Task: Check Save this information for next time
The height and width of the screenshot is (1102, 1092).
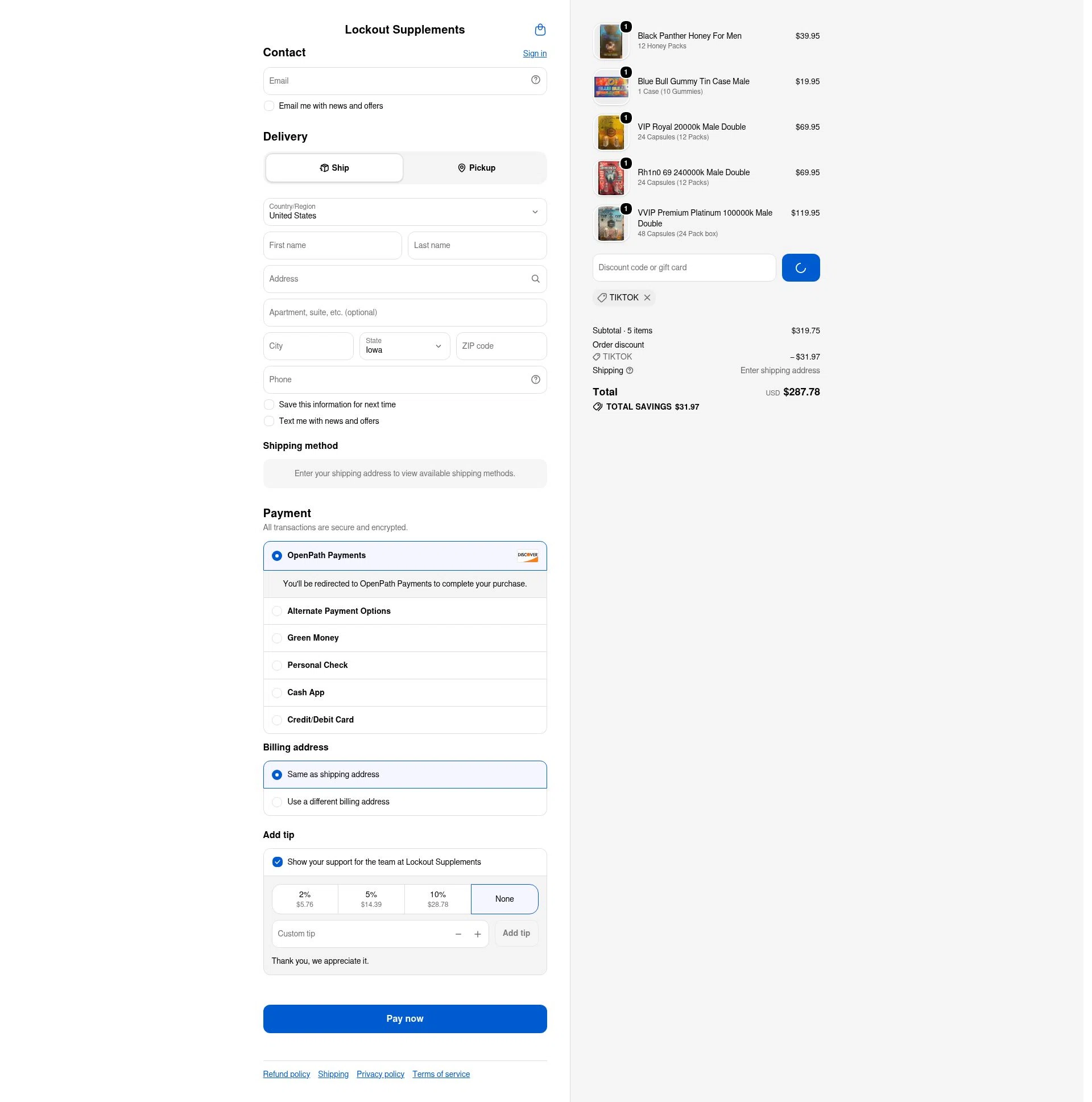Action: (269, 405)
